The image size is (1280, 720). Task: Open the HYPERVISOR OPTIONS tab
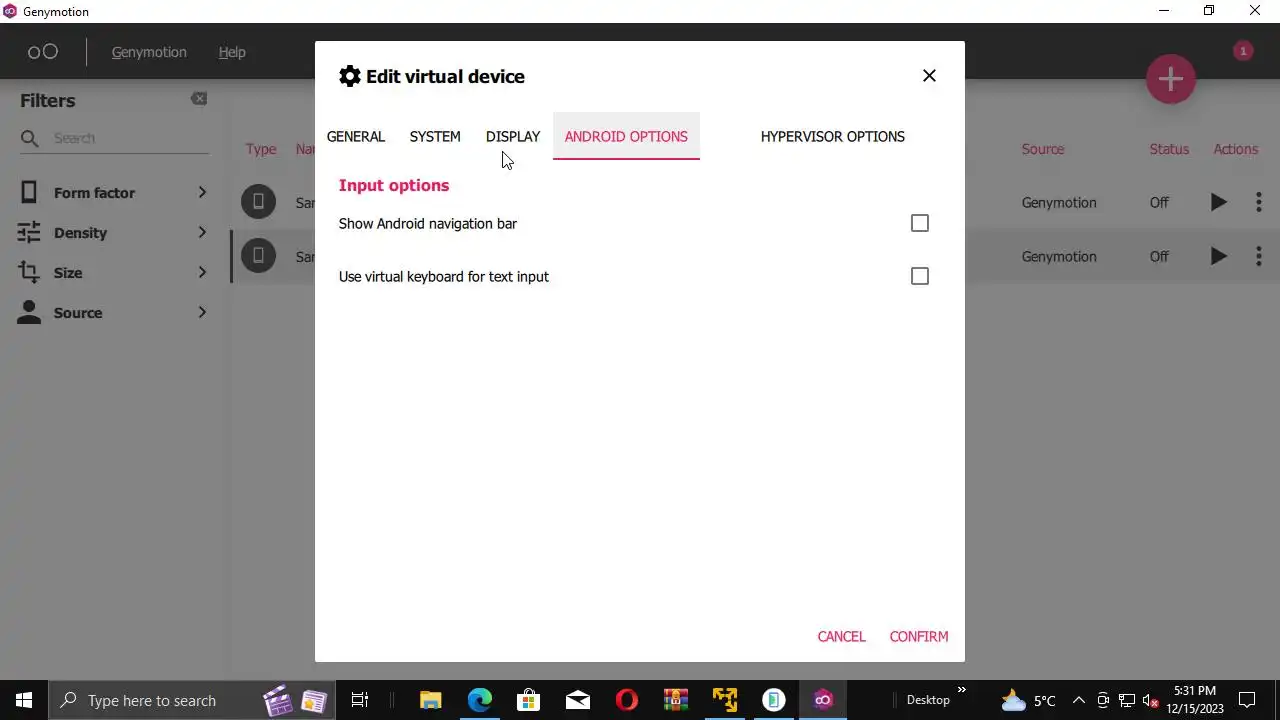click(x=833, y=136)
